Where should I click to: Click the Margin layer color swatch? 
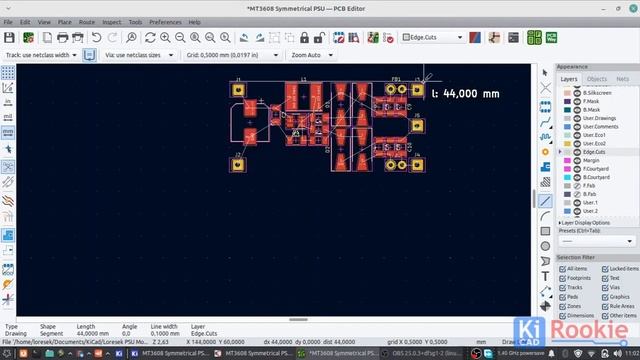pyautogui.click(x=567, y=160)
